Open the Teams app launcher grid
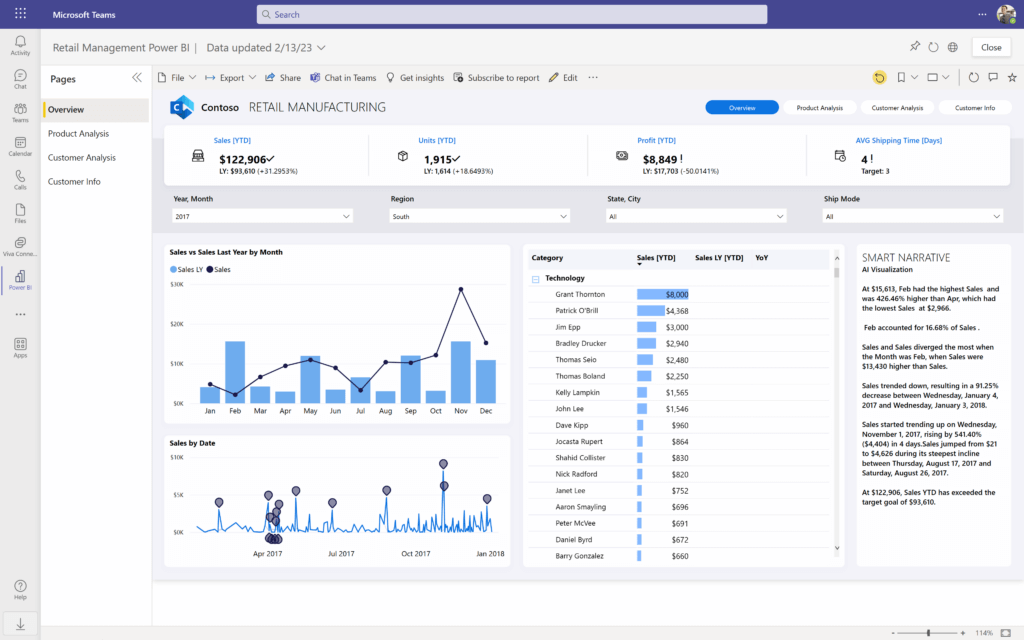 [x=20, y=14]
